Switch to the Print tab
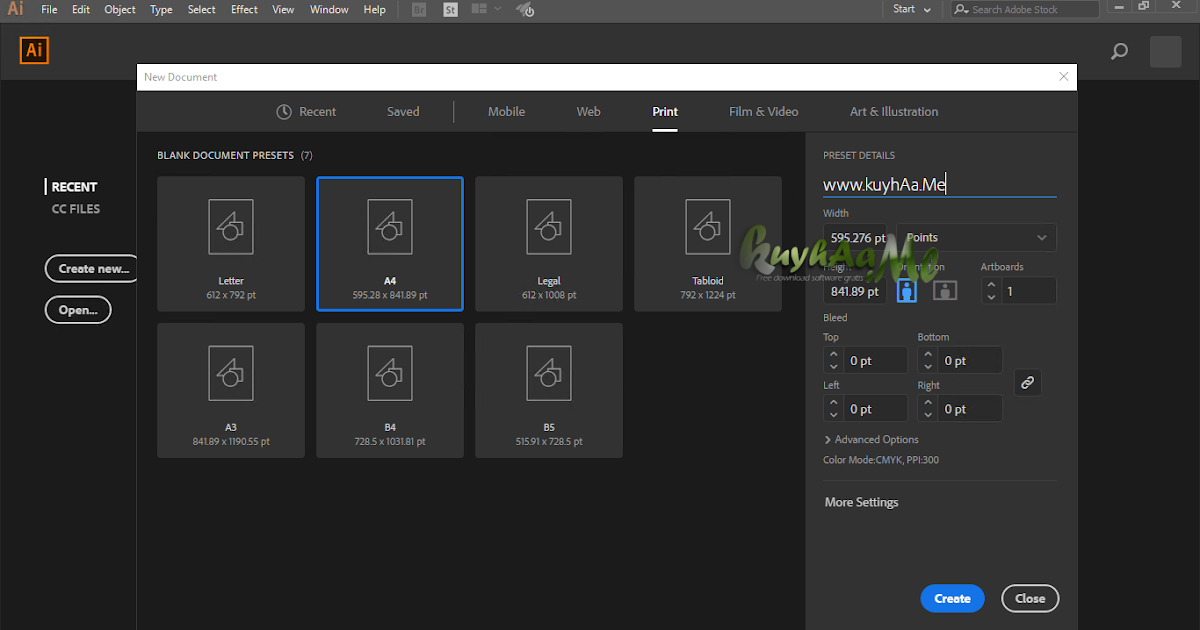This screenshot has height=630, width=1200. (x=665, y=112)
